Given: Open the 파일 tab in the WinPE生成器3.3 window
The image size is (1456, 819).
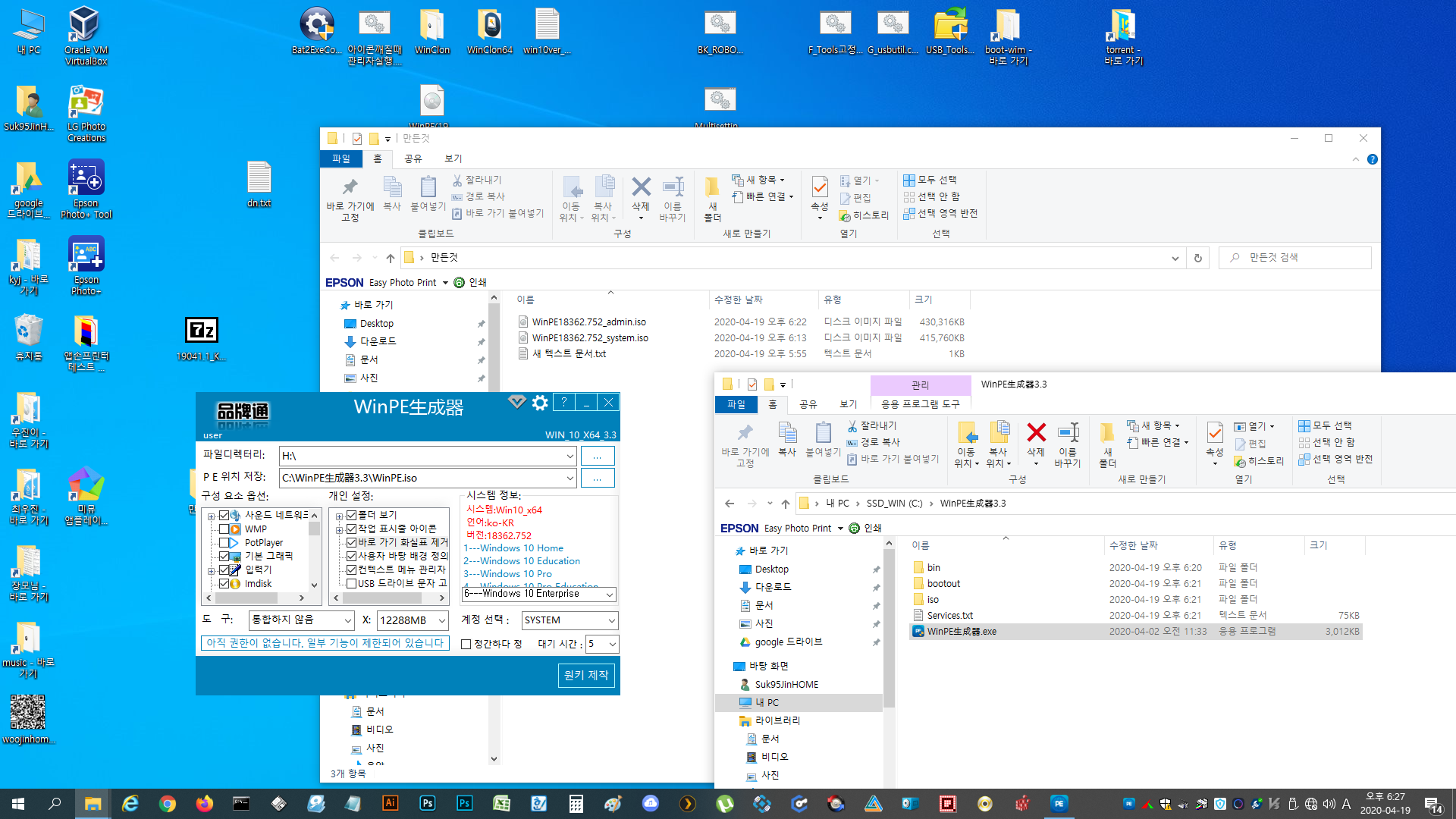Looking at the screenshot, I should point(736,404).
